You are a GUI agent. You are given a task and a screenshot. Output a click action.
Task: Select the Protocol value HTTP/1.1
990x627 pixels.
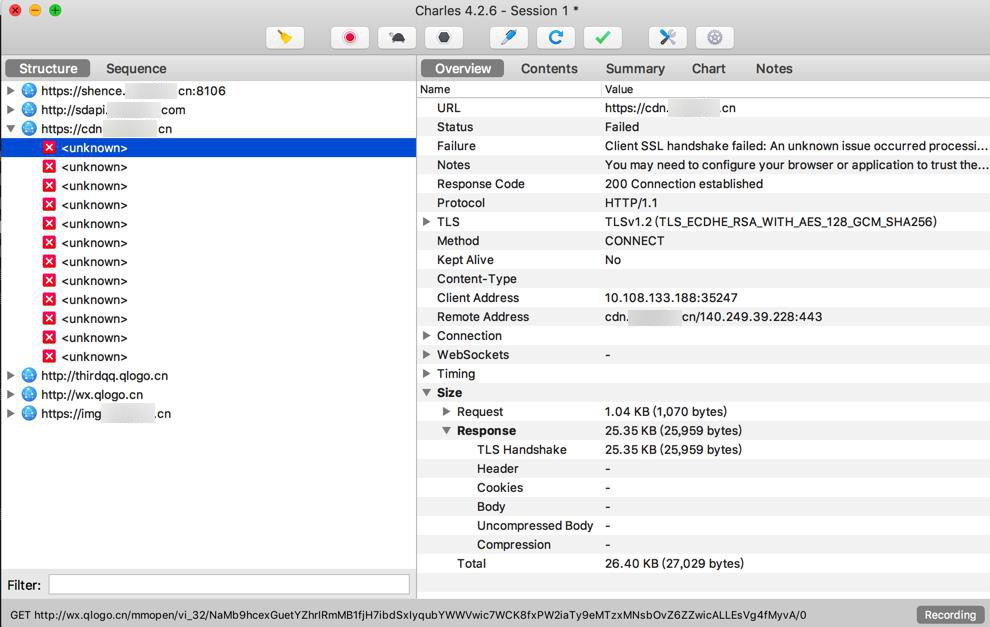(x=631, y=203)
